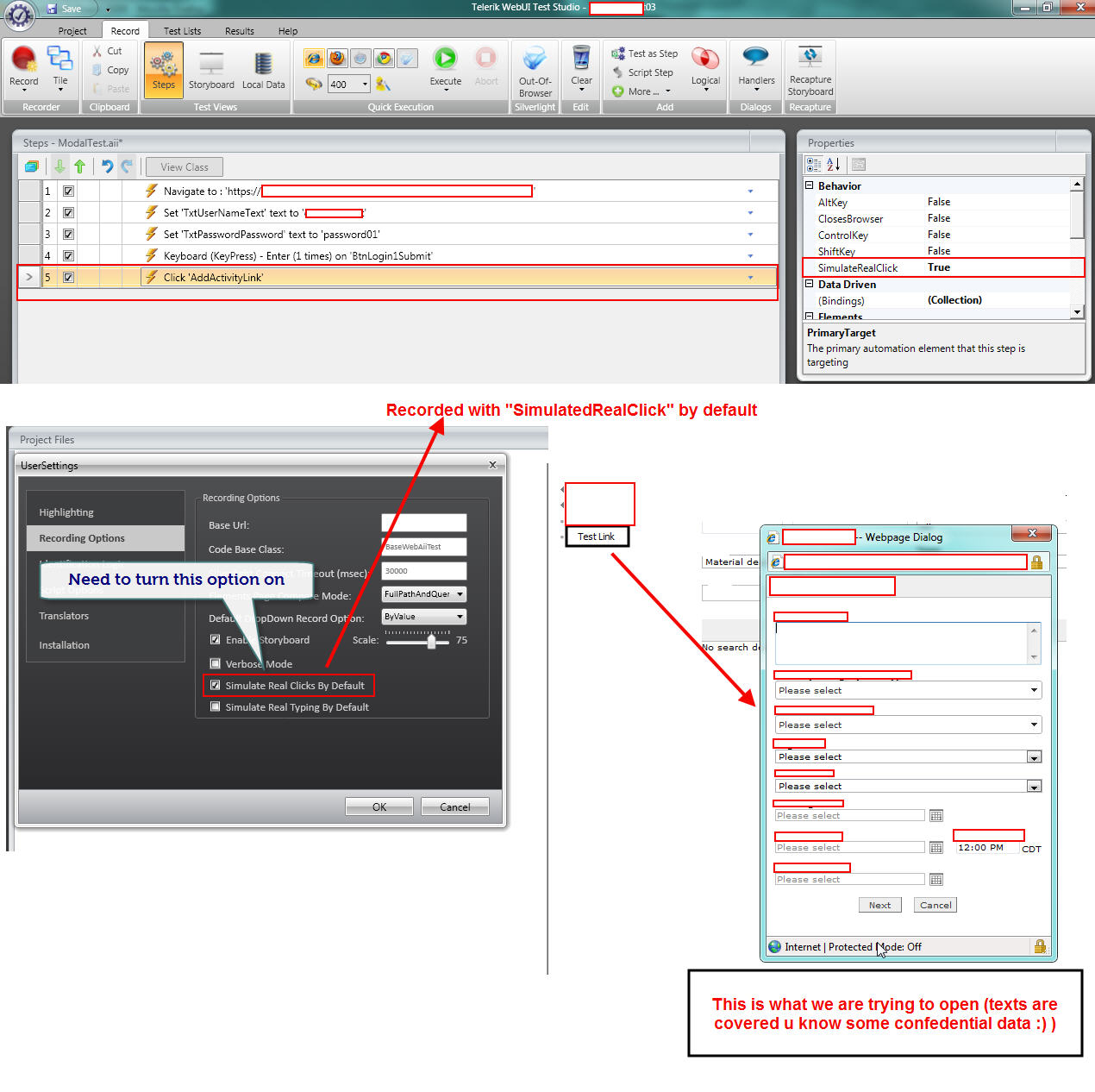Expand step 5 Click AddActivityLink arrow
Image resolution: width=1095 pixels, height=1092 pixels.
point(750,278)
